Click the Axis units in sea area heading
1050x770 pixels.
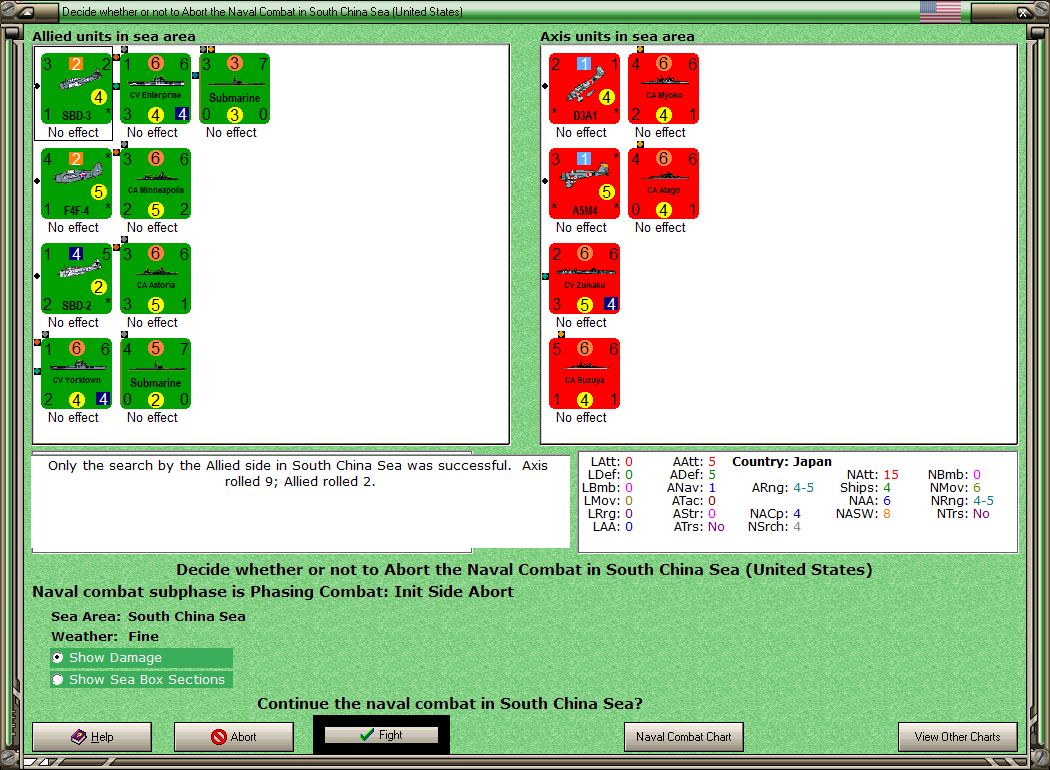(617, 36)
